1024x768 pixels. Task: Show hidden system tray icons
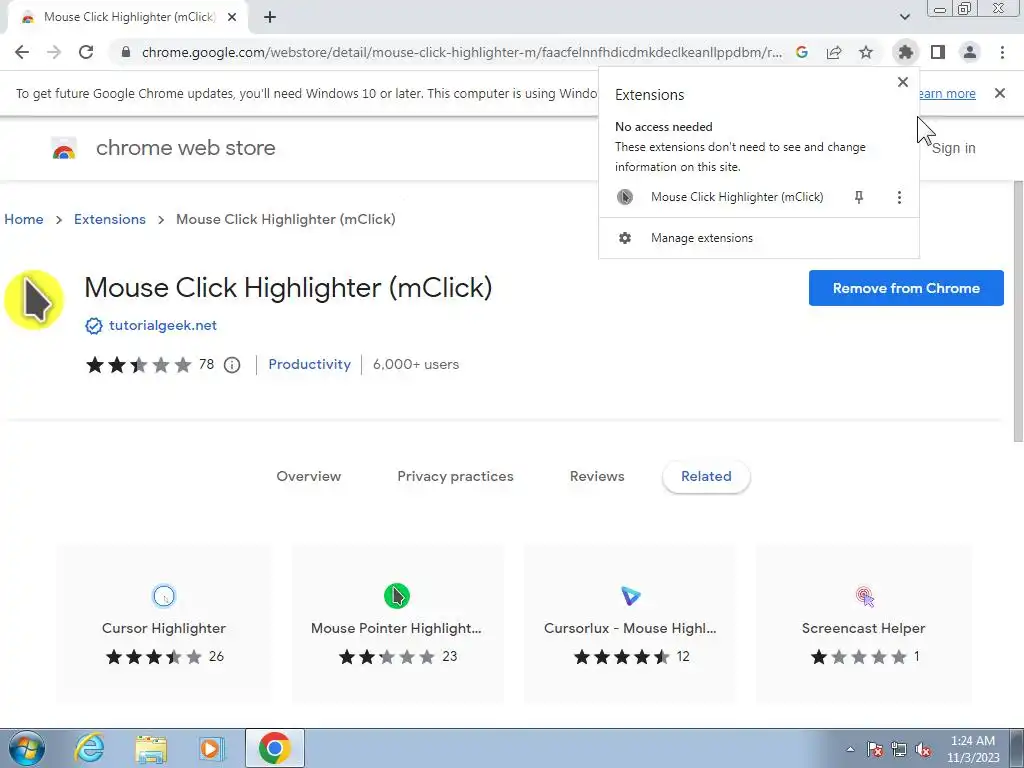click(850, 750)
